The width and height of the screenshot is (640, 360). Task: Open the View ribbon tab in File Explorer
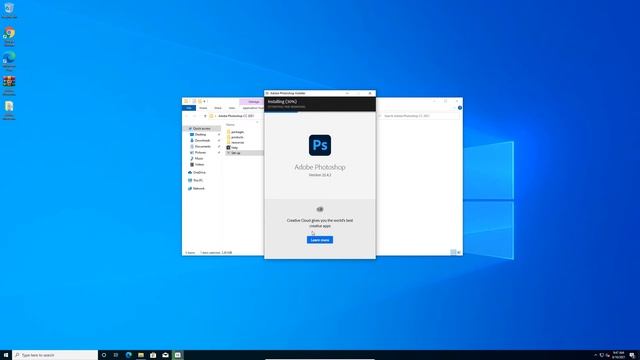click(x=232, y=108)
